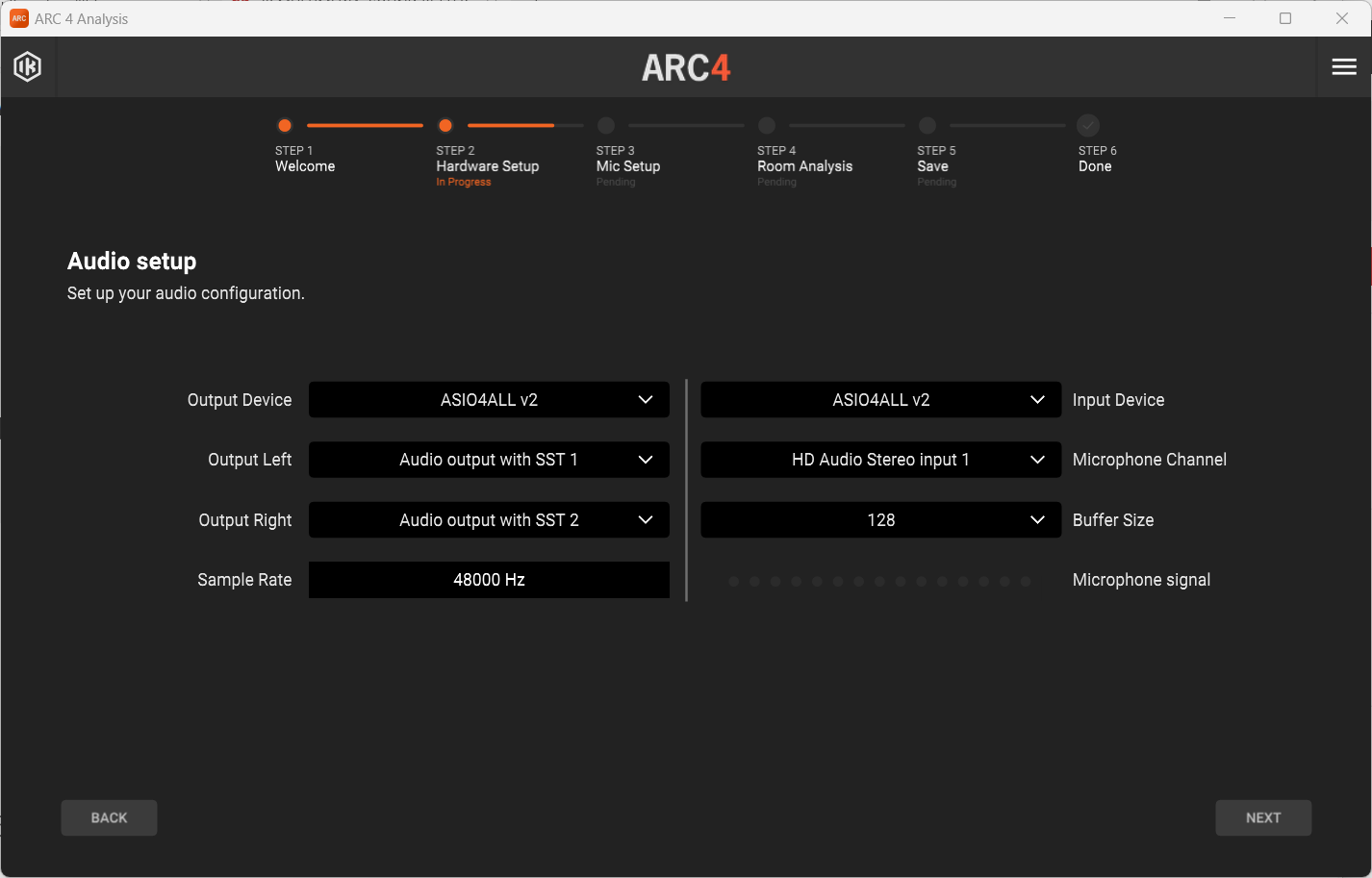The height and width of the screenshot is (878, 1372).
Task: Click the Output Left label
Action: click(x=250, y=460)
